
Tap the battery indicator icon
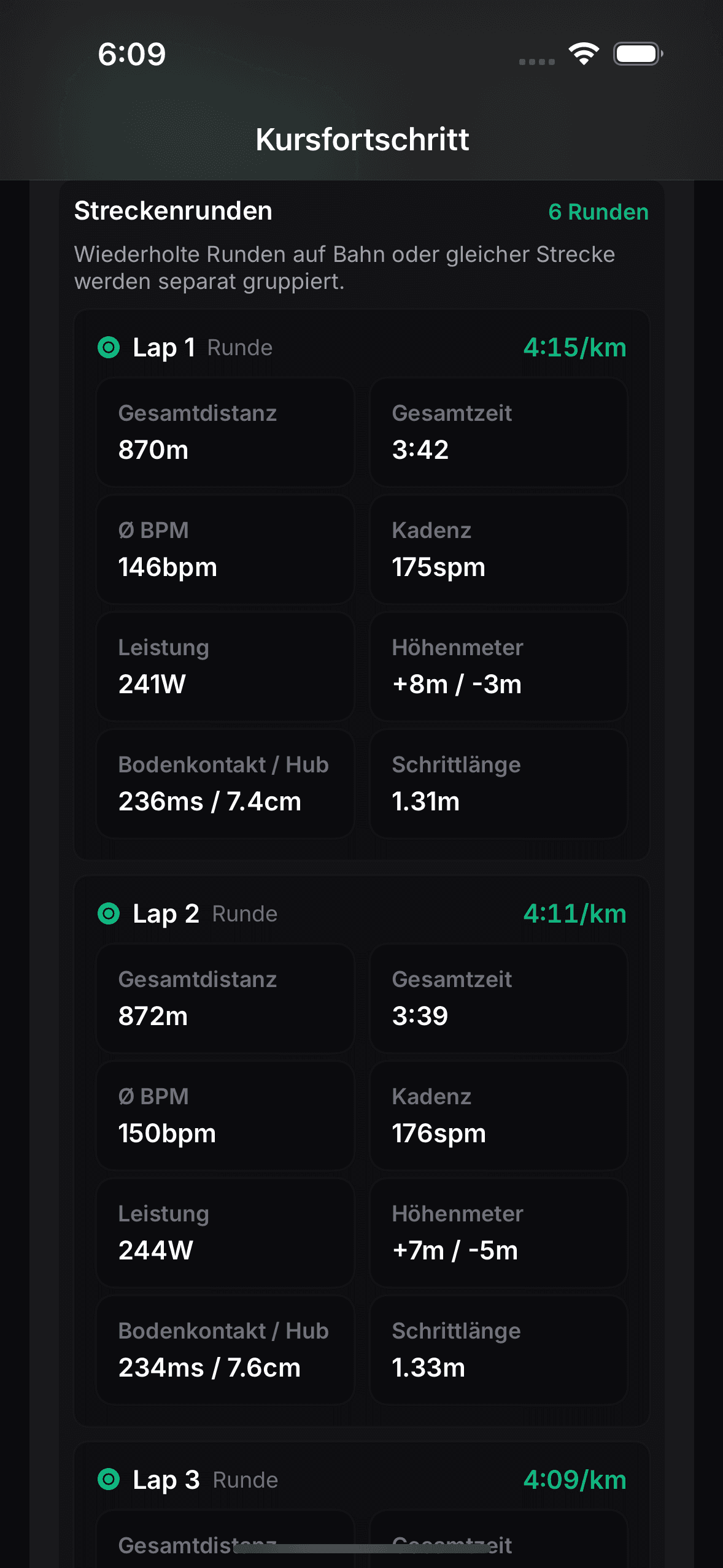pyautogui.click(x=638, y=54)
